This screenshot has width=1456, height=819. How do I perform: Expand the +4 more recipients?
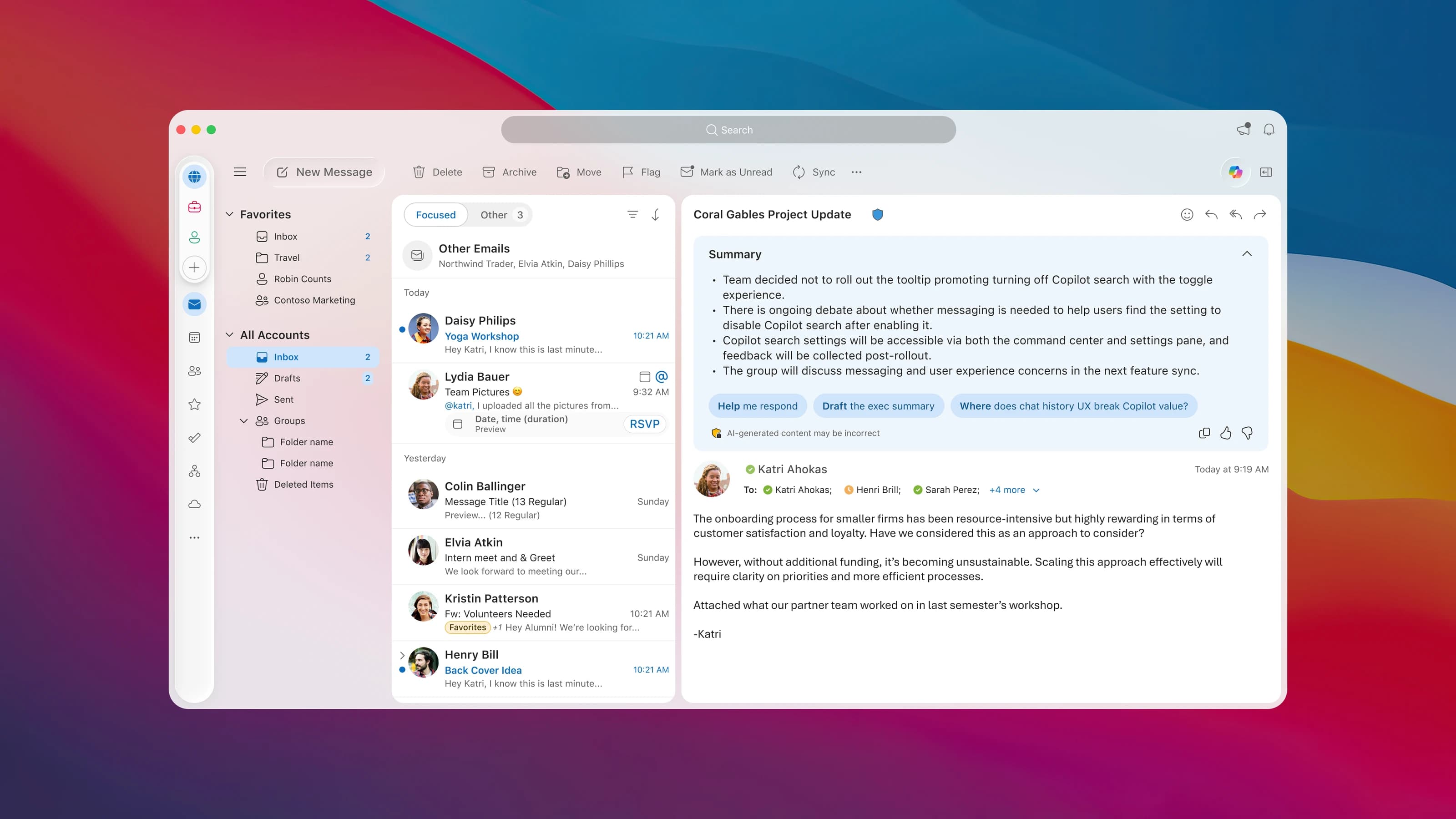1014,490
